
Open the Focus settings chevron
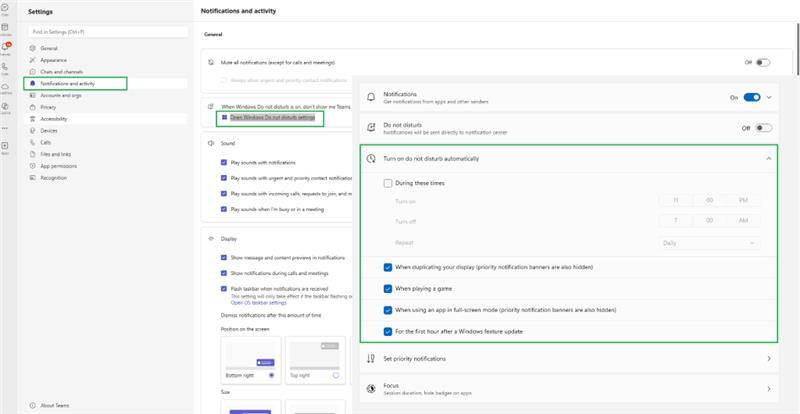point(769,389)
